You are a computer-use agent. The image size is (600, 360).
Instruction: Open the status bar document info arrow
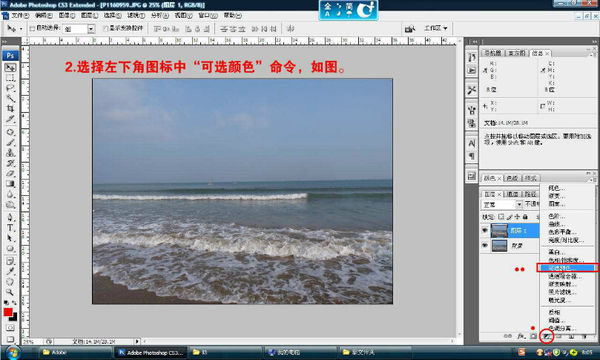[137, 341]
